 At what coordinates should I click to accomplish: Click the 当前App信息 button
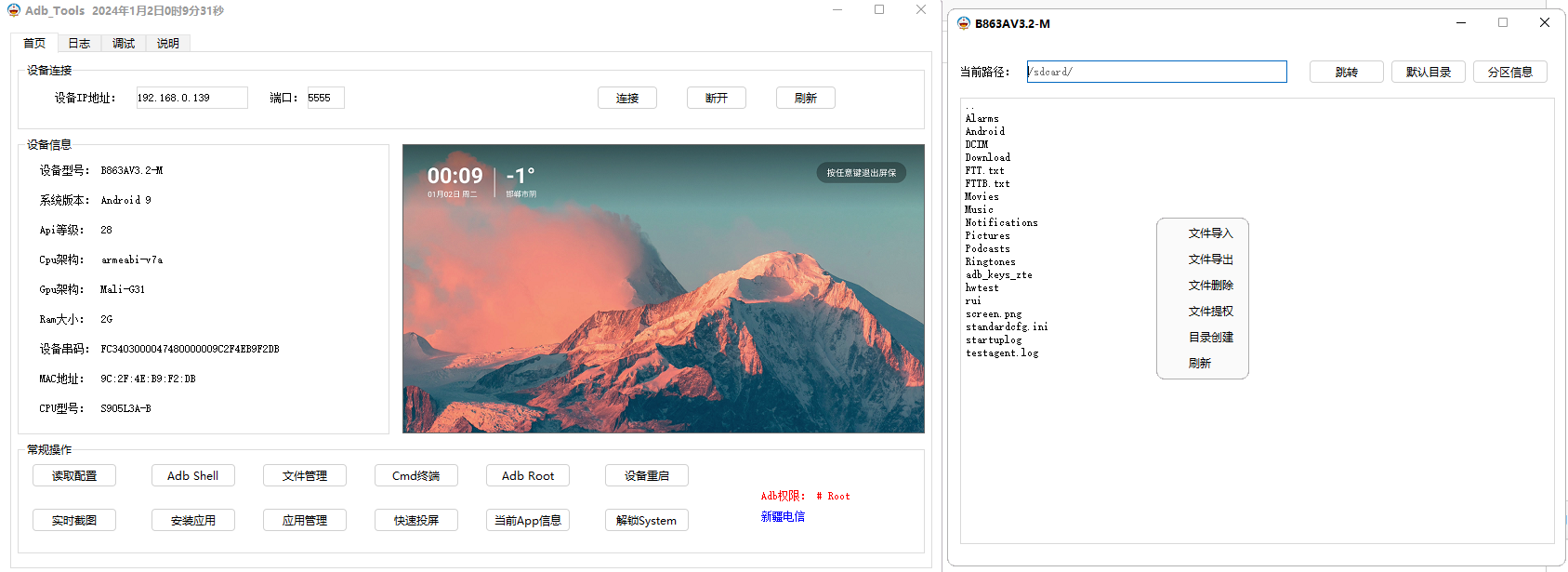528,520
